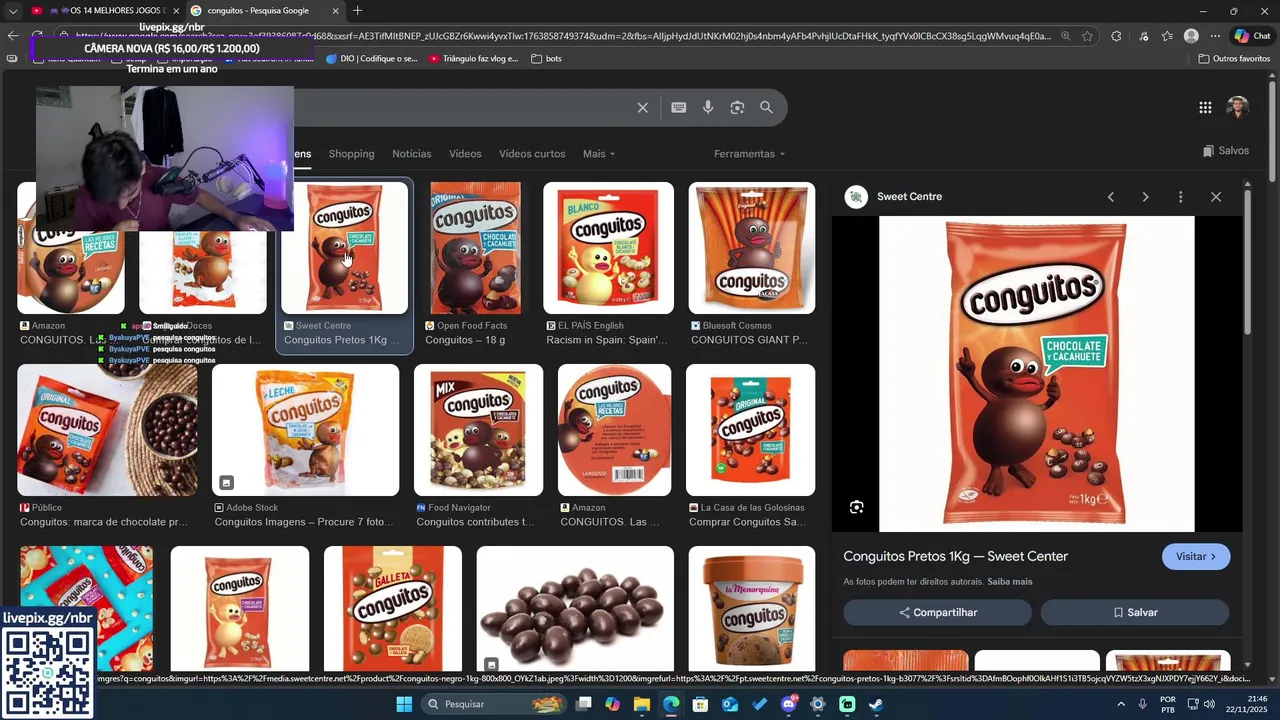Close the conguitos Pesquisa Google tab

pyautogui.click(x=335, y=11)
